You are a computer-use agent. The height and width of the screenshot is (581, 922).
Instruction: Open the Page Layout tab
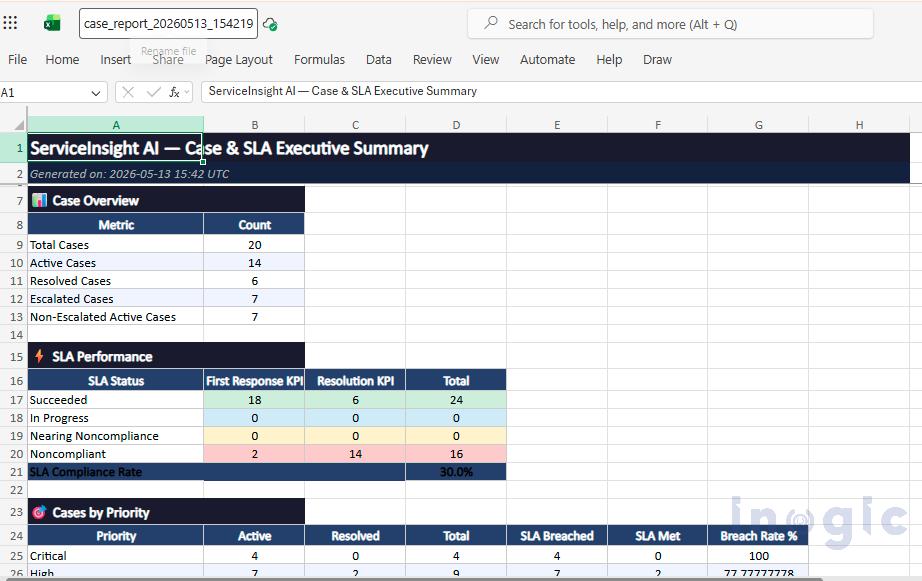(239, 59)
